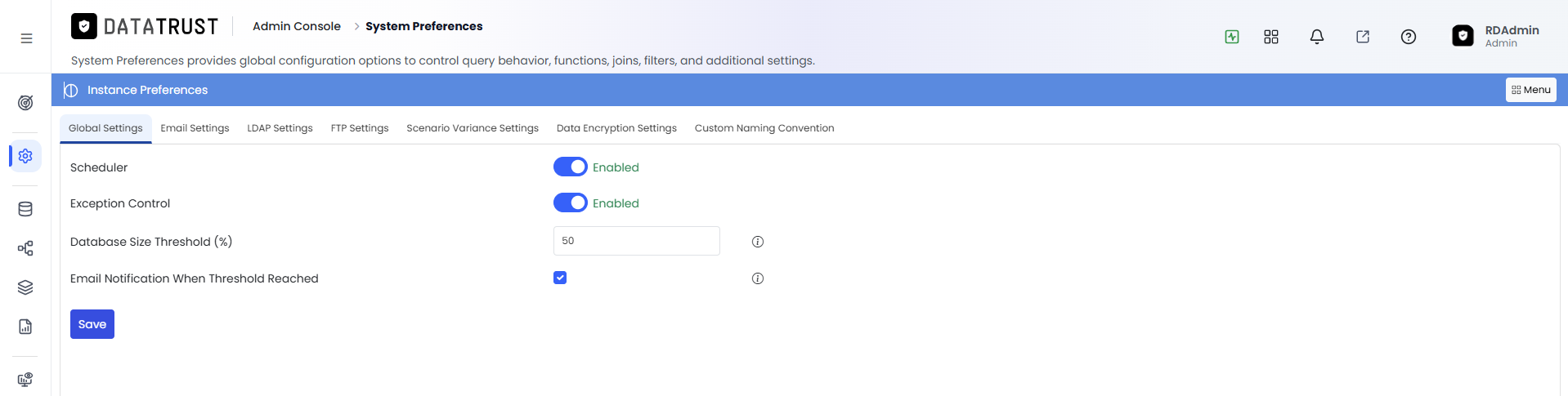This screenshot has width=1568, height=396.
Task: Switch to FTP Settings tab
Action: point(360,128)
